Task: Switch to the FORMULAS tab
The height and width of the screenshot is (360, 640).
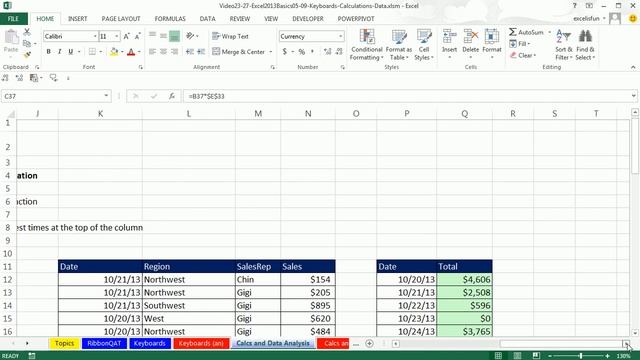Action: point(170,19)
